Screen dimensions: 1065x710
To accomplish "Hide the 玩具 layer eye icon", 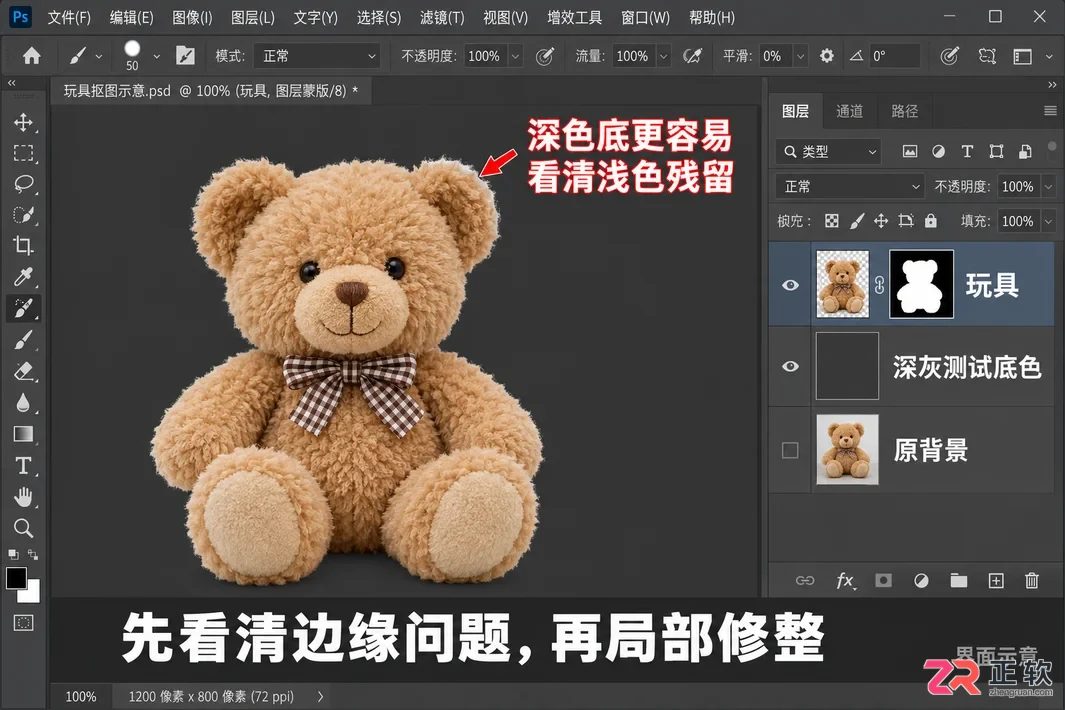I will tap(790, 285).
